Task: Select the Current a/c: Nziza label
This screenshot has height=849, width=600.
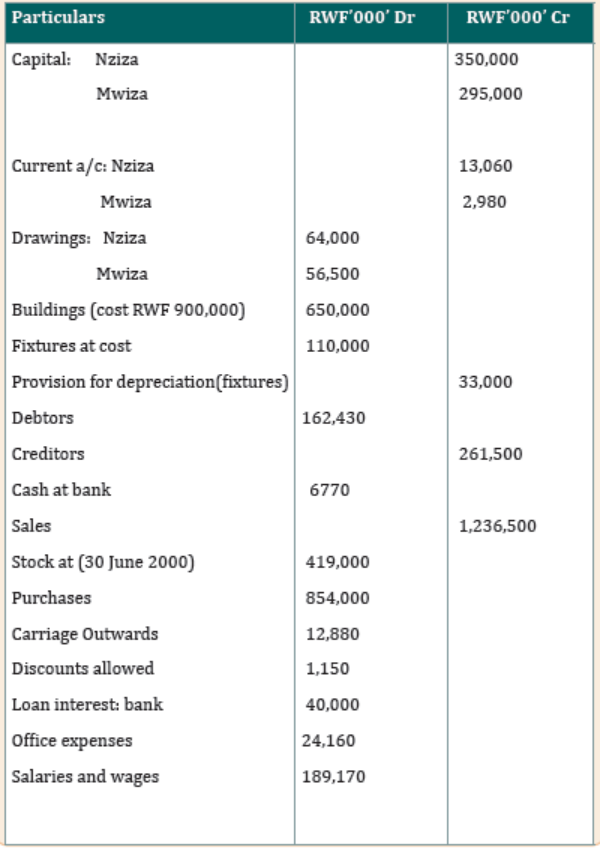Action: coord(83,166)
